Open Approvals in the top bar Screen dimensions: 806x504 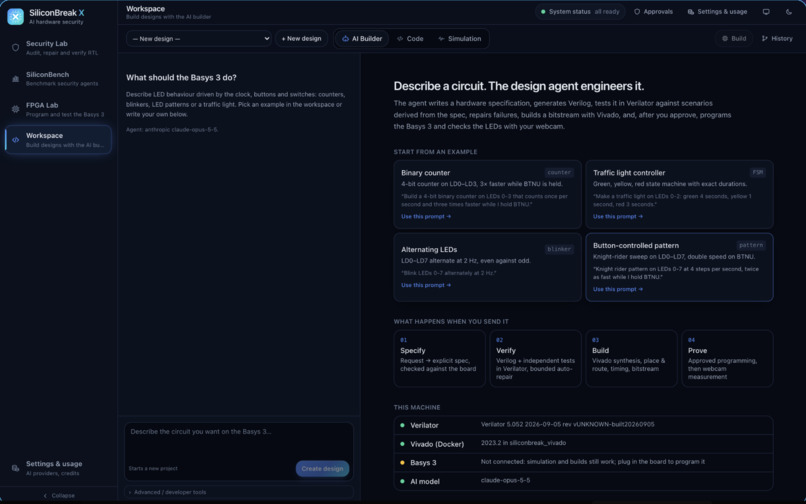coord(653,11)
